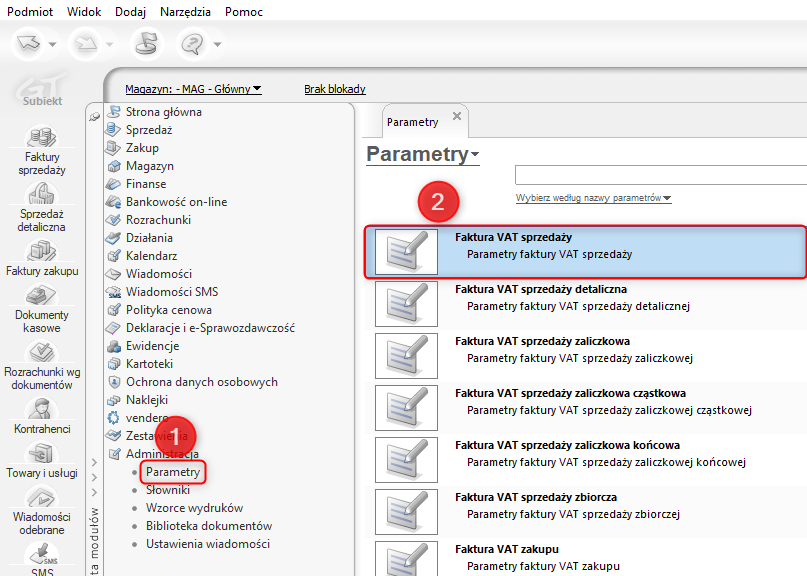The image size is (807, 576).
Task: Click the forward navigation arrow icon
Action: click(86, 44)
